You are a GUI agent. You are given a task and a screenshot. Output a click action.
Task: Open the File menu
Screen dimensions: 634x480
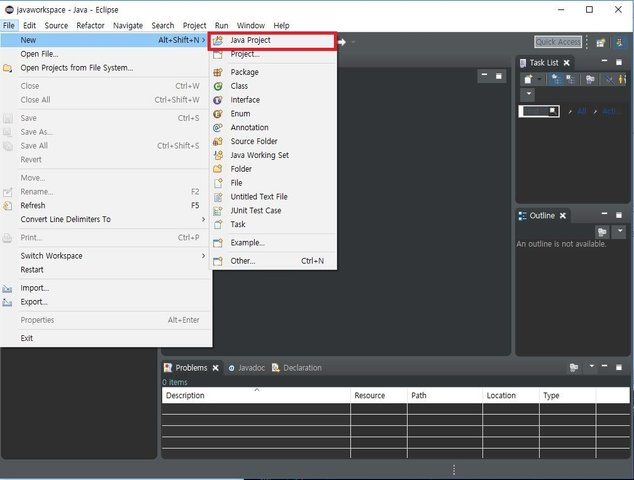(9, 25)
